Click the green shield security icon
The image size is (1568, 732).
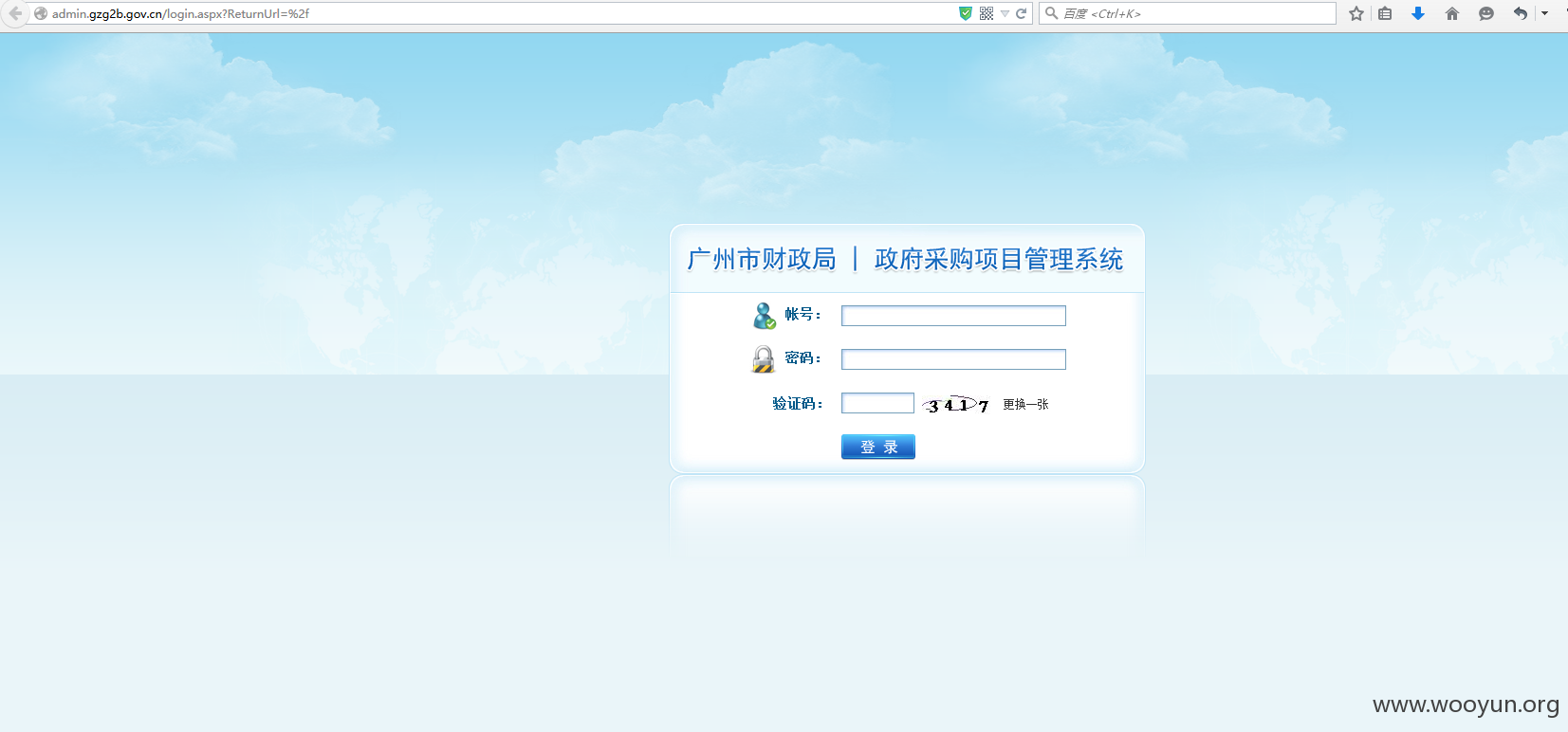point(966,13)
